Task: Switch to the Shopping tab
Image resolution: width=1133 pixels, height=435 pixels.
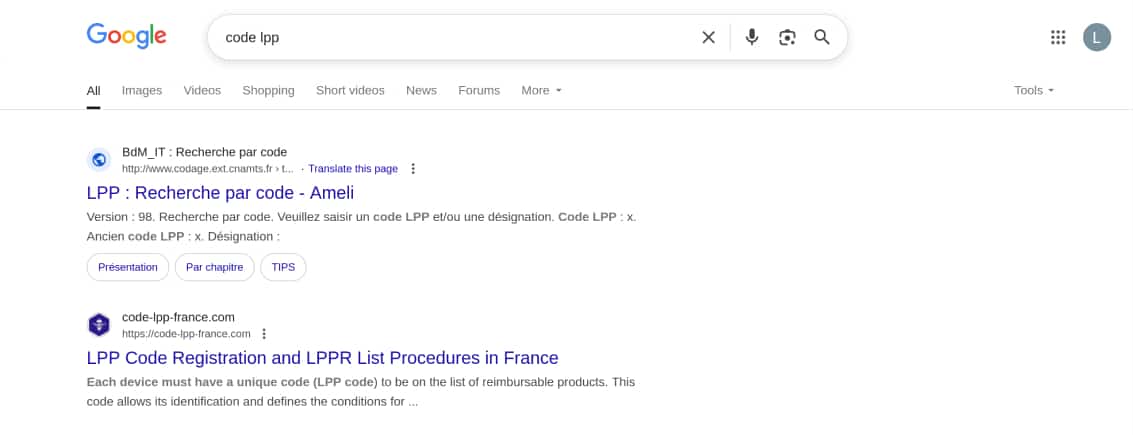Action: [268, 90]
